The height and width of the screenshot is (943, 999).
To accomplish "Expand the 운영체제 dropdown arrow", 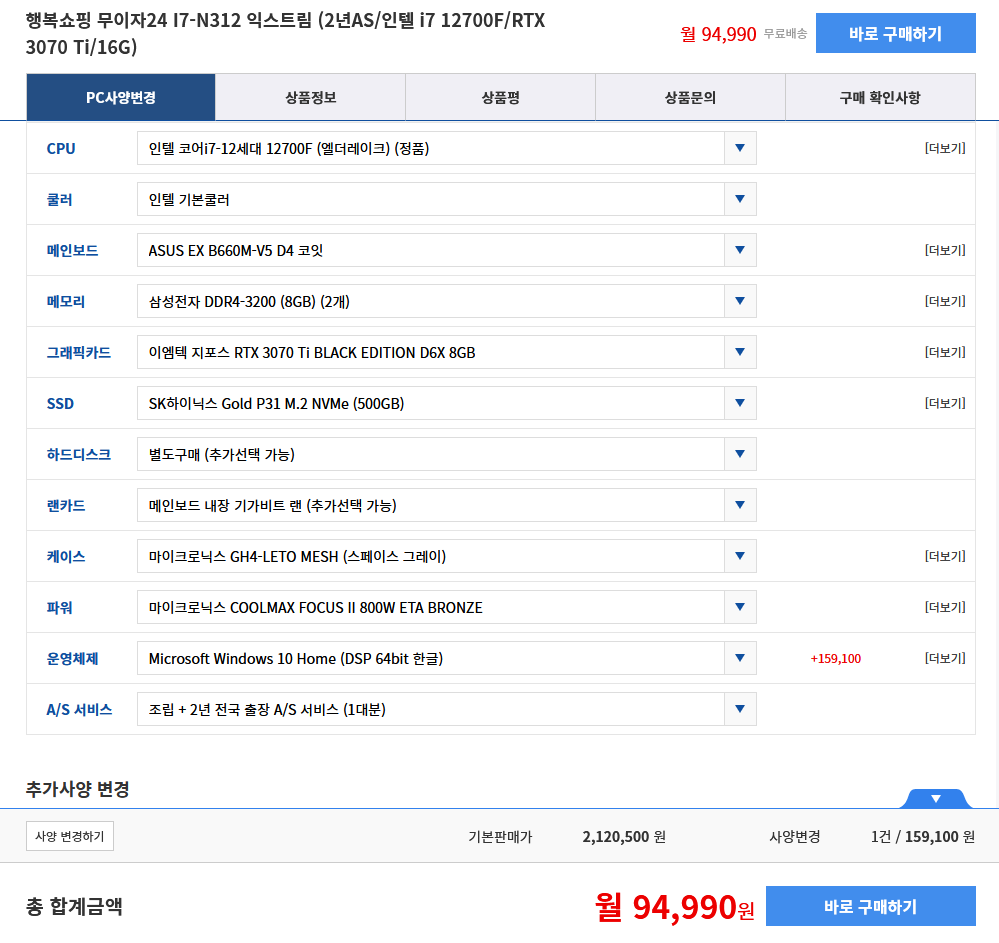I will click(x=740, y=658).
